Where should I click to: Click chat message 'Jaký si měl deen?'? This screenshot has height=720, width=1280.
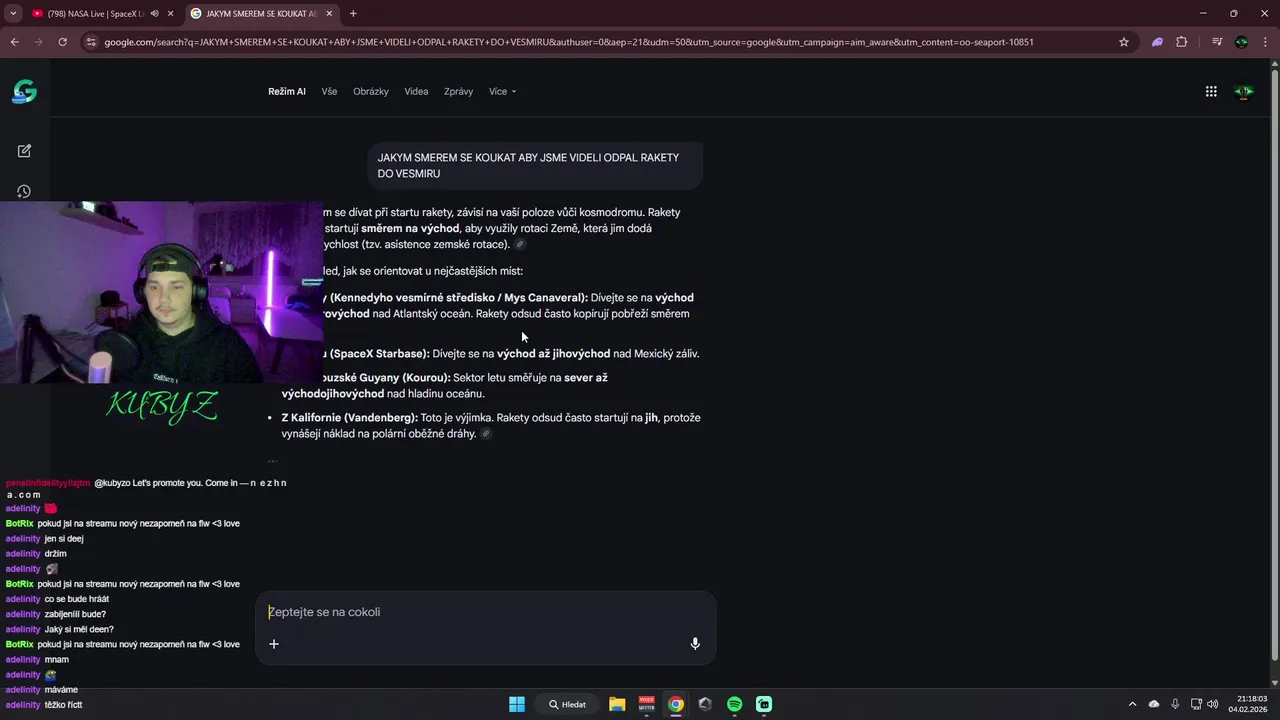click(x=79, y=629)
